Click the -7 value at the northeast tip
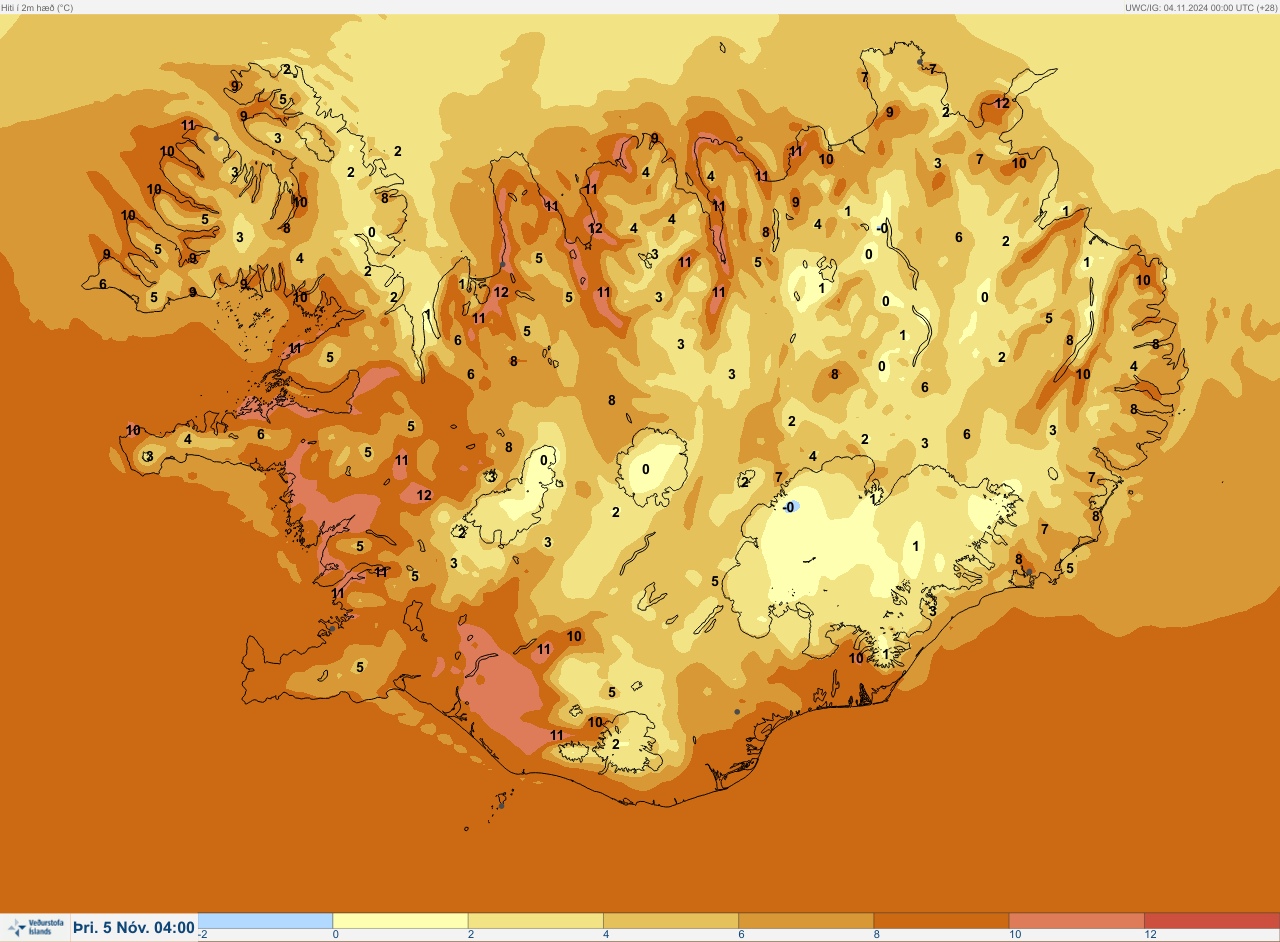Viewport: 1280px width, 942px height. 930,69
